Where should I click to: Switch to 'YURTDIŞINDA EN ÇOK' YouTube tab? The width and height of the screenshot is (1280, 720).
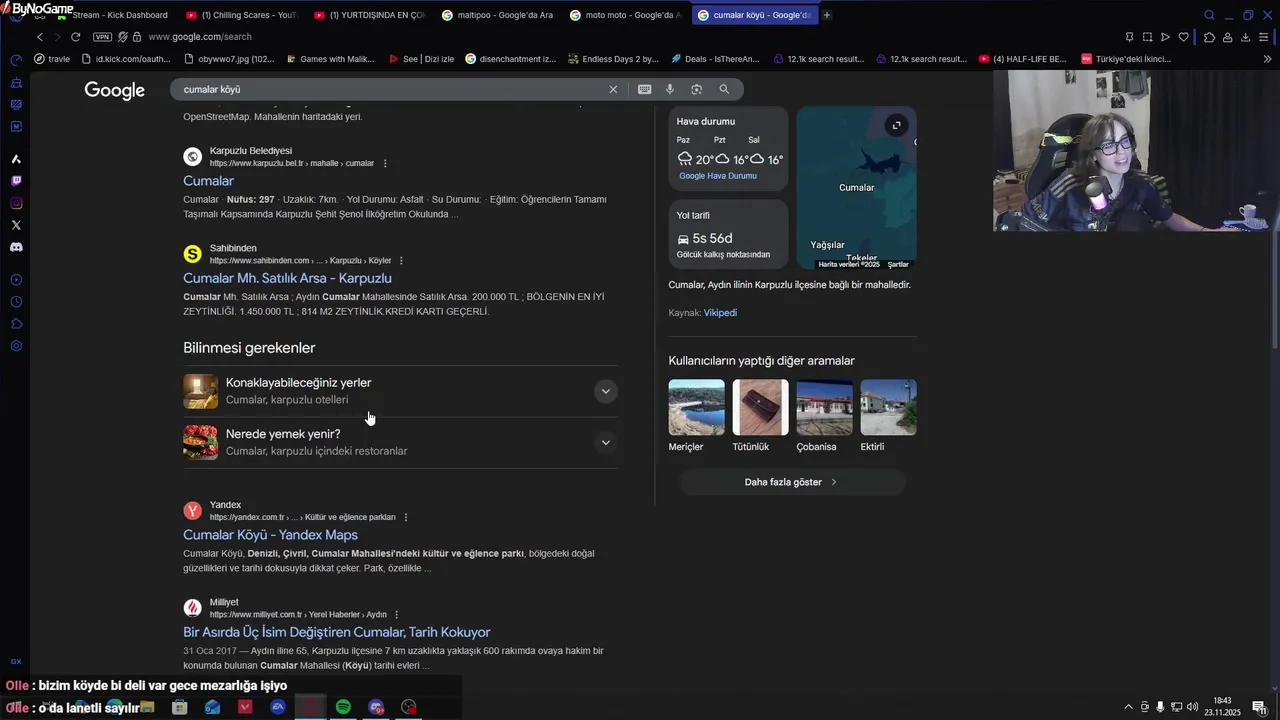(x=368, y=15)
